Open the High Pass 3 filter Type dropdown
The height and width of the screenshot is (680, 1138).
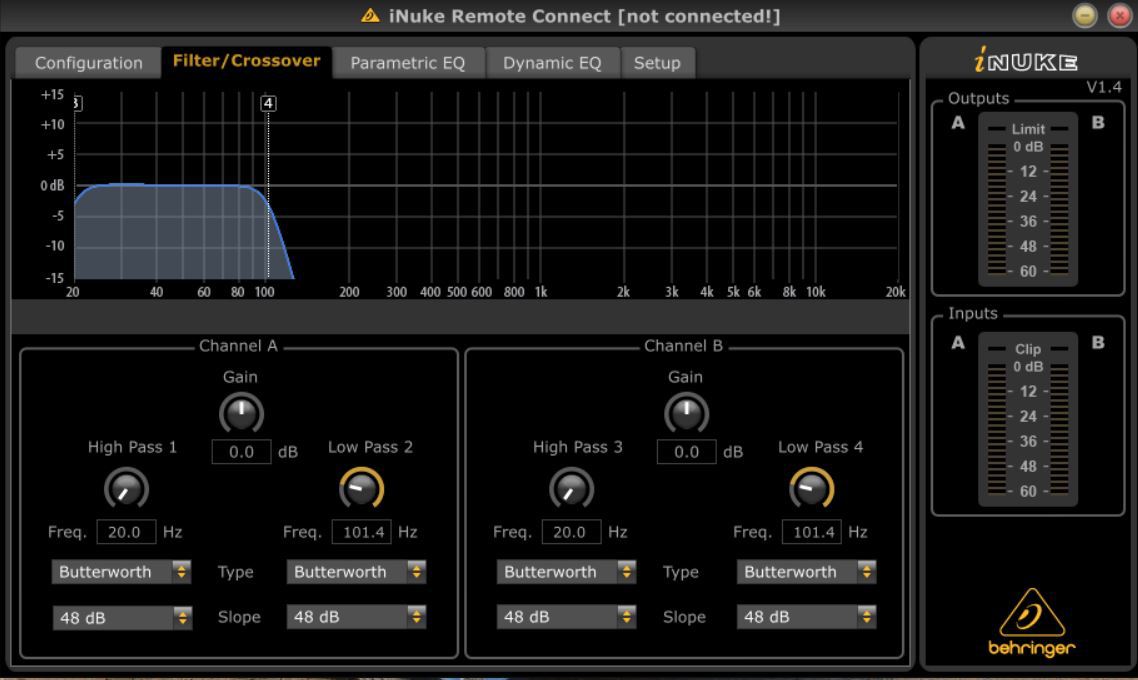[x=566, y=572]
